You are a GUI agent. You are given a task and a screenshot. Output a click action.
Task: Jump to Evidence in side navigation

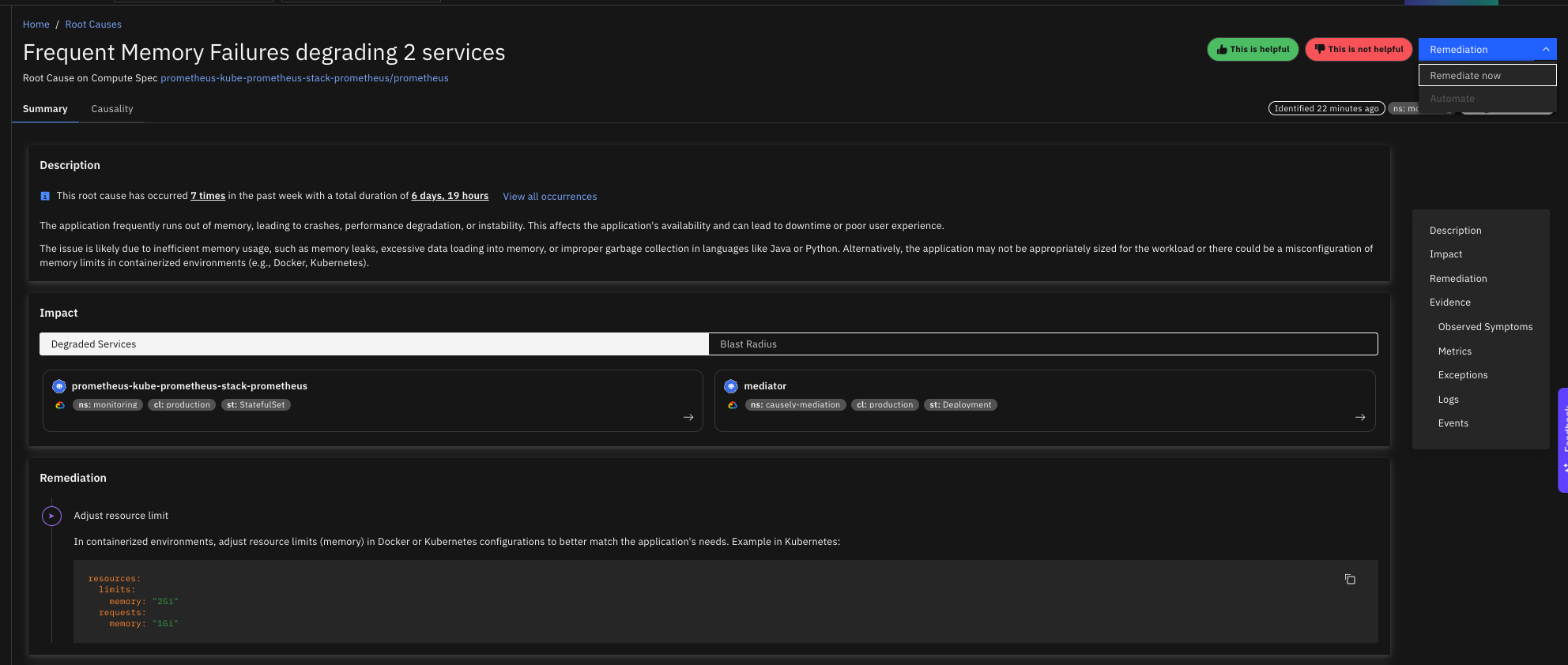tap(1450, 302)
